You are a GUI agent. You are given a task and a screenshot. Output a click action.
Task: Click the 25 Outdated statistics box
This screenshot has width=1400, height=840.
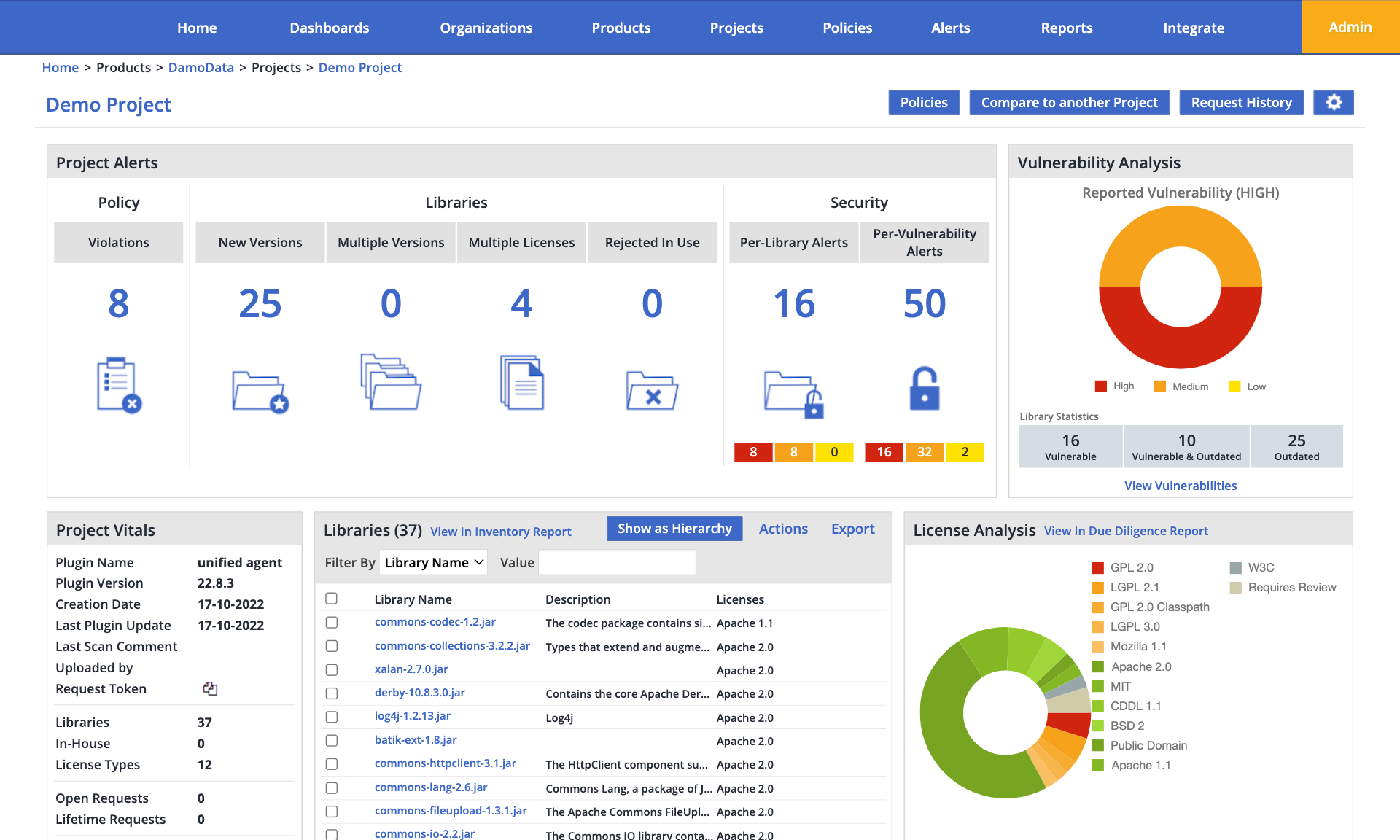pyautogui.click(x=1296, y=447)
